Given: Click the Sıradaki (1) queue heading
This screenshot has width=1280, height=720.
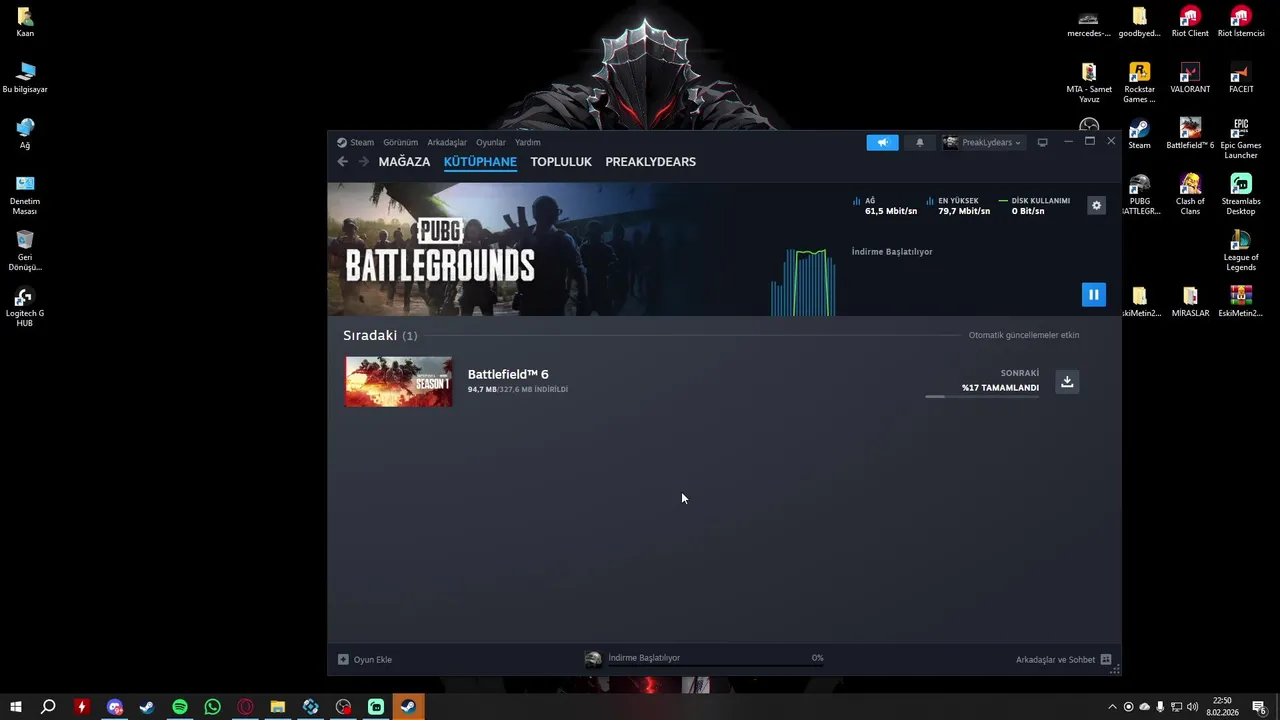Looking at the screenshot, I should 380,335.
